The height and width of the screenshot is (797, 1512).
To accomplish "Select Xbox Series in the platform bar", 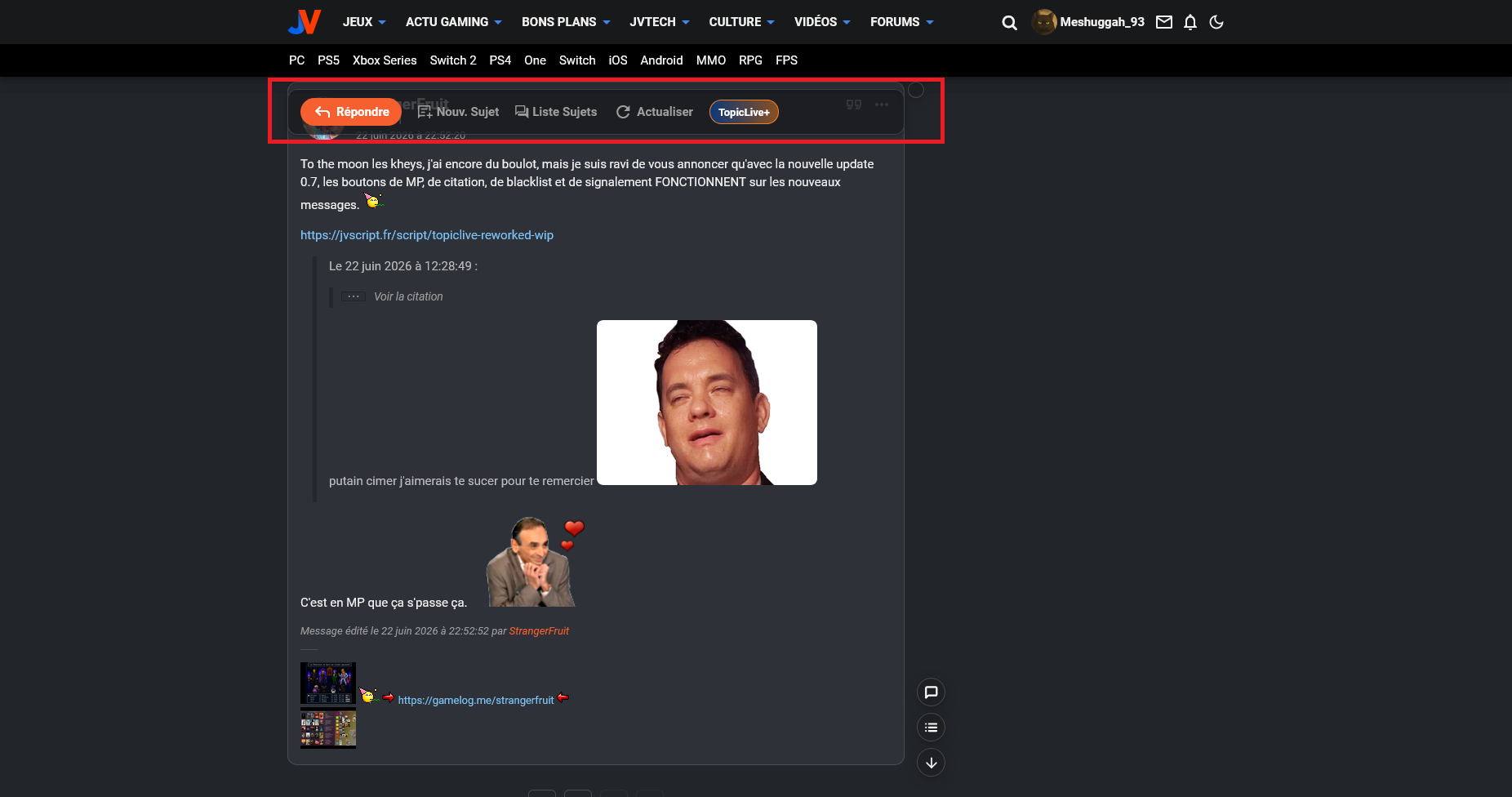I will (385, 60).
